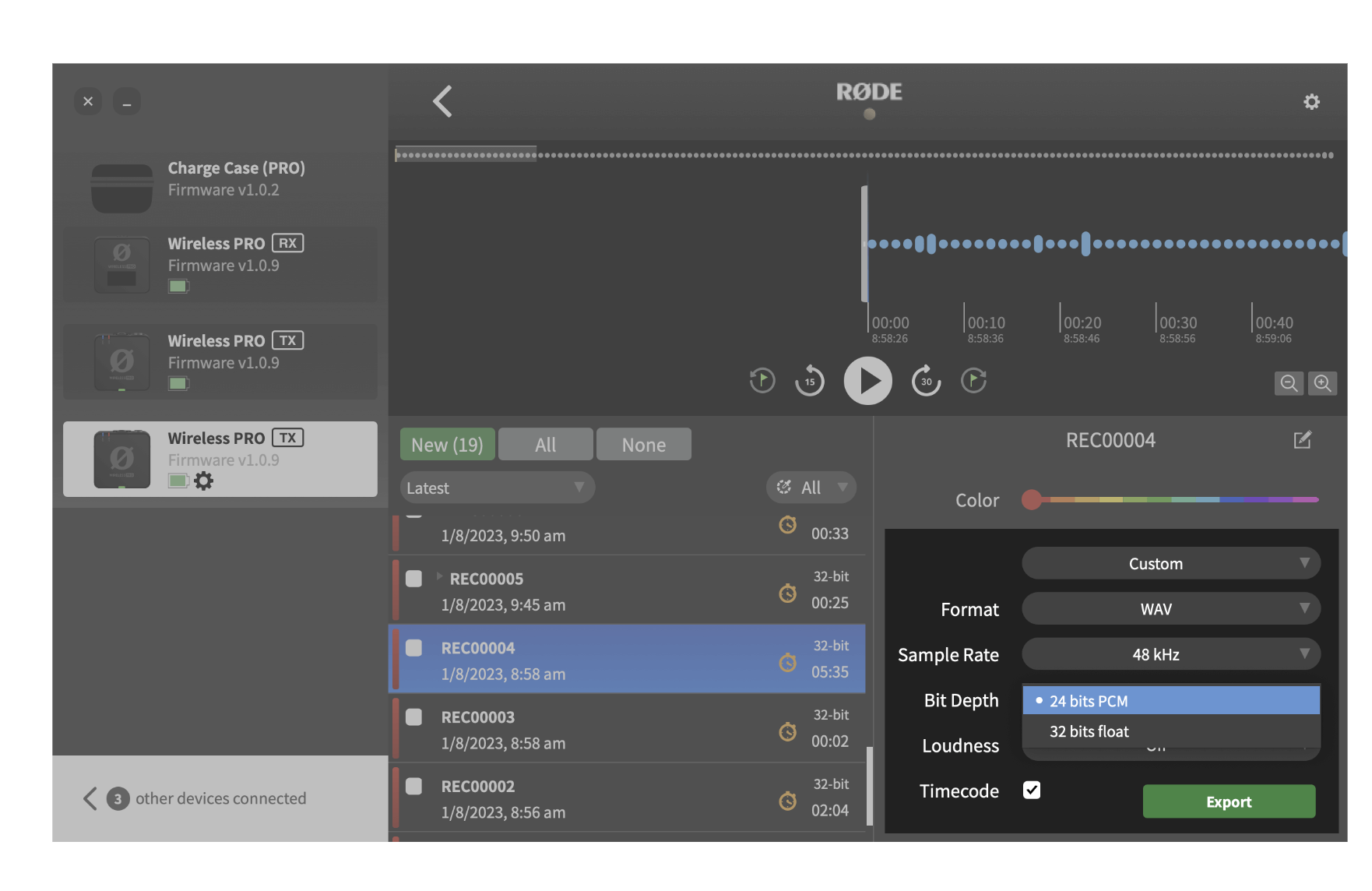This screenshot has width=1372, height=891.
Task: Skip forward 30 seconds in playback
Action: pos(926,381)
